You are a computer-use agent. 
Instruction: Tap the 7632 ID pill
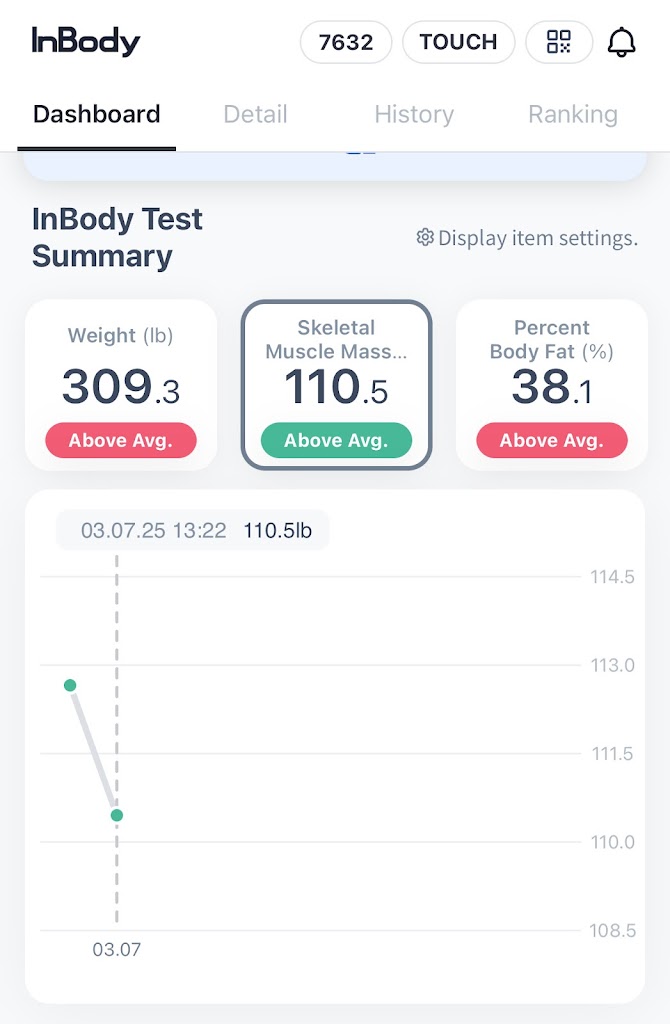[346, 42]
